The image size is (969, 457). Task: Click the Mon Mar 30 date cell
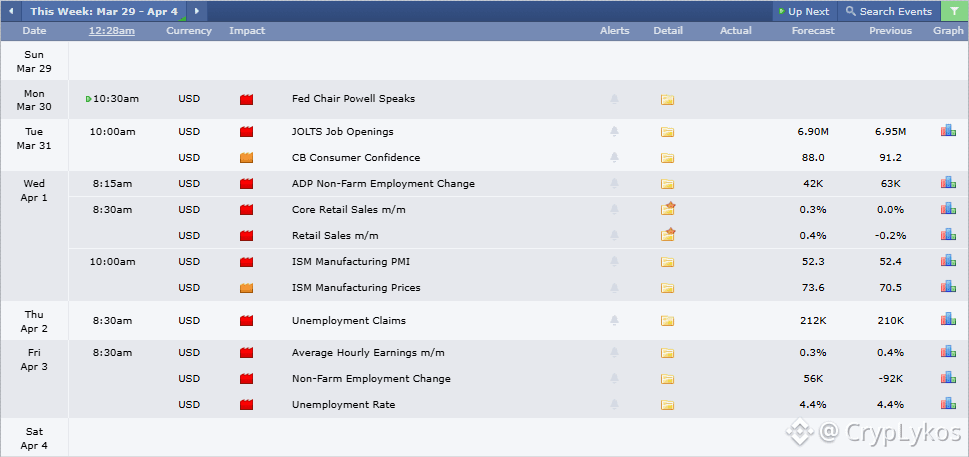pyautogui.click(x=35, y=99)
